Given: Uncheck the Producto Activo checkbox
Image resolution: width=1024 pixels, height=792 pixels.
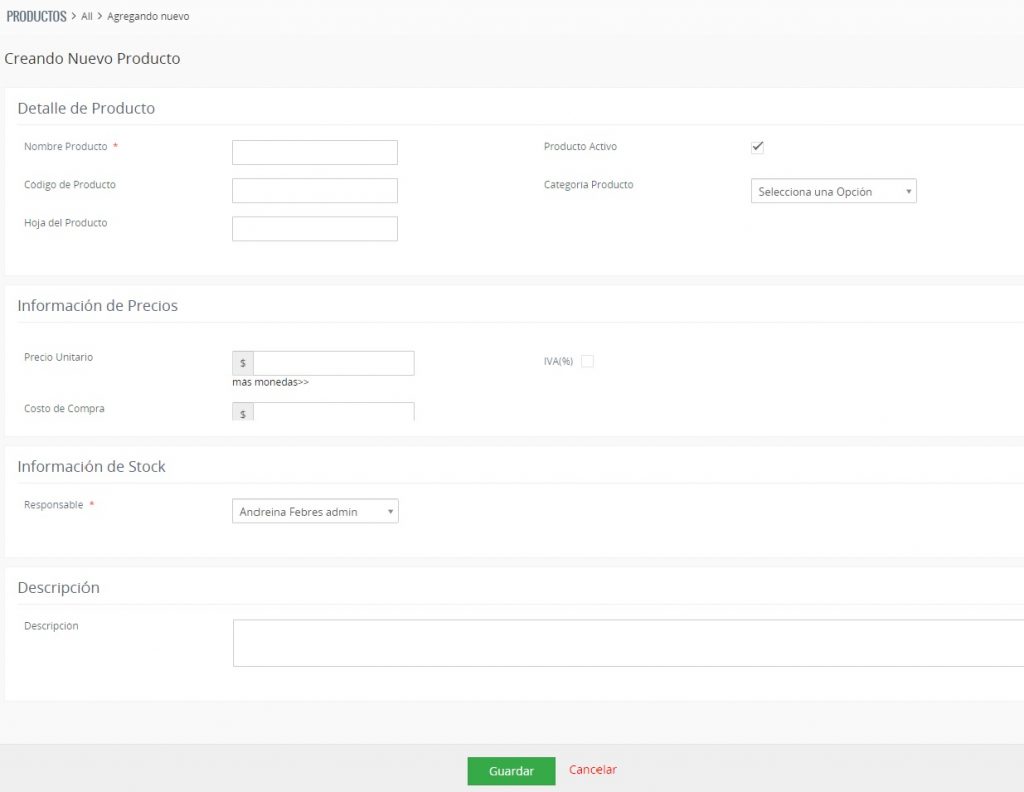Looking at the screenshot, I should (x=757, y=148).
